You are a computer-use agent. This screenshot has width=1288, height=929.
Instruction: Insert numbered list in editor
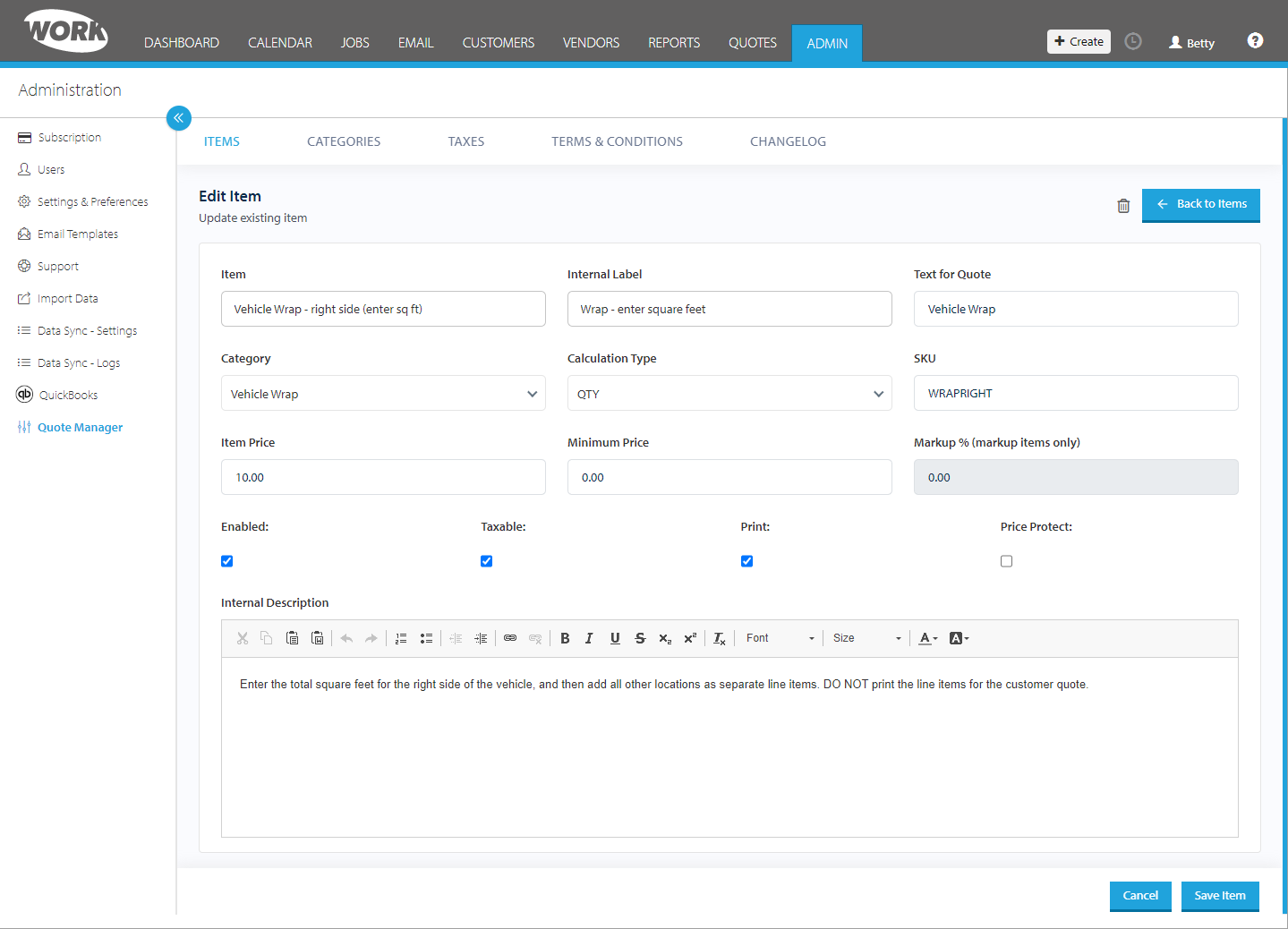401,638
